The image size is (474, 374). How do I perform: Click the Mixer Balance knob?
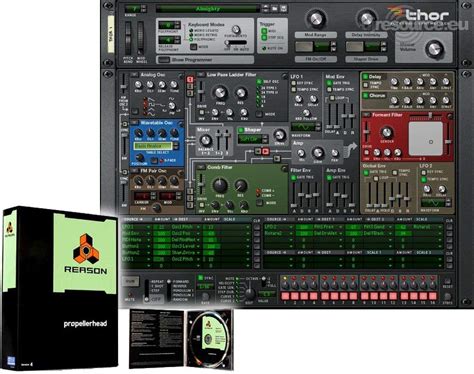[x=205, y=140]
